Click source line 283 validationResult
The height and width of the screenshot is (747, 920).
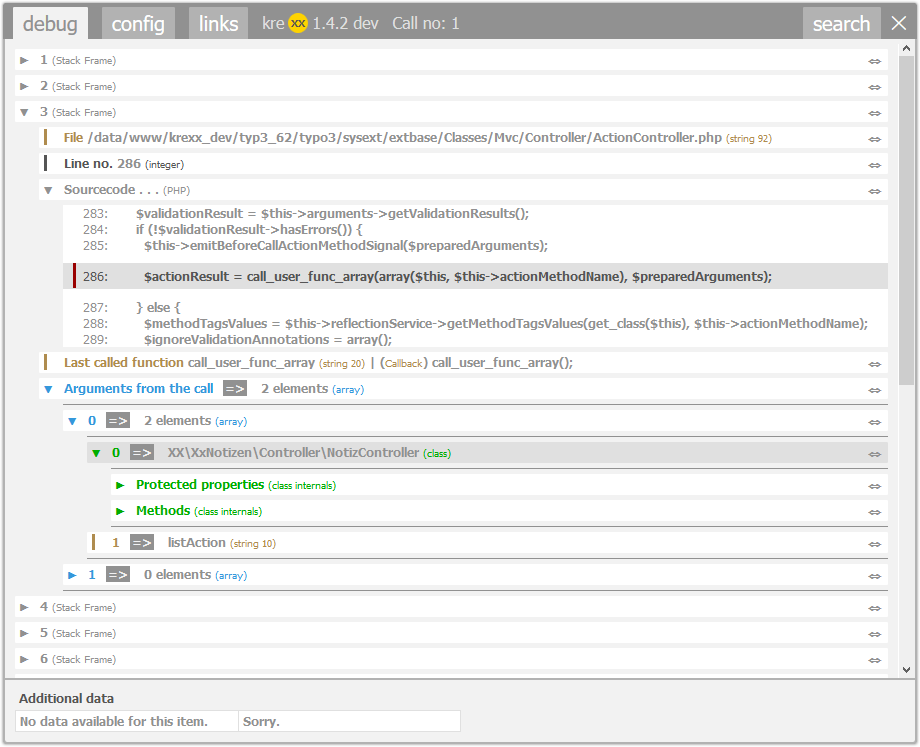point(332,214)
